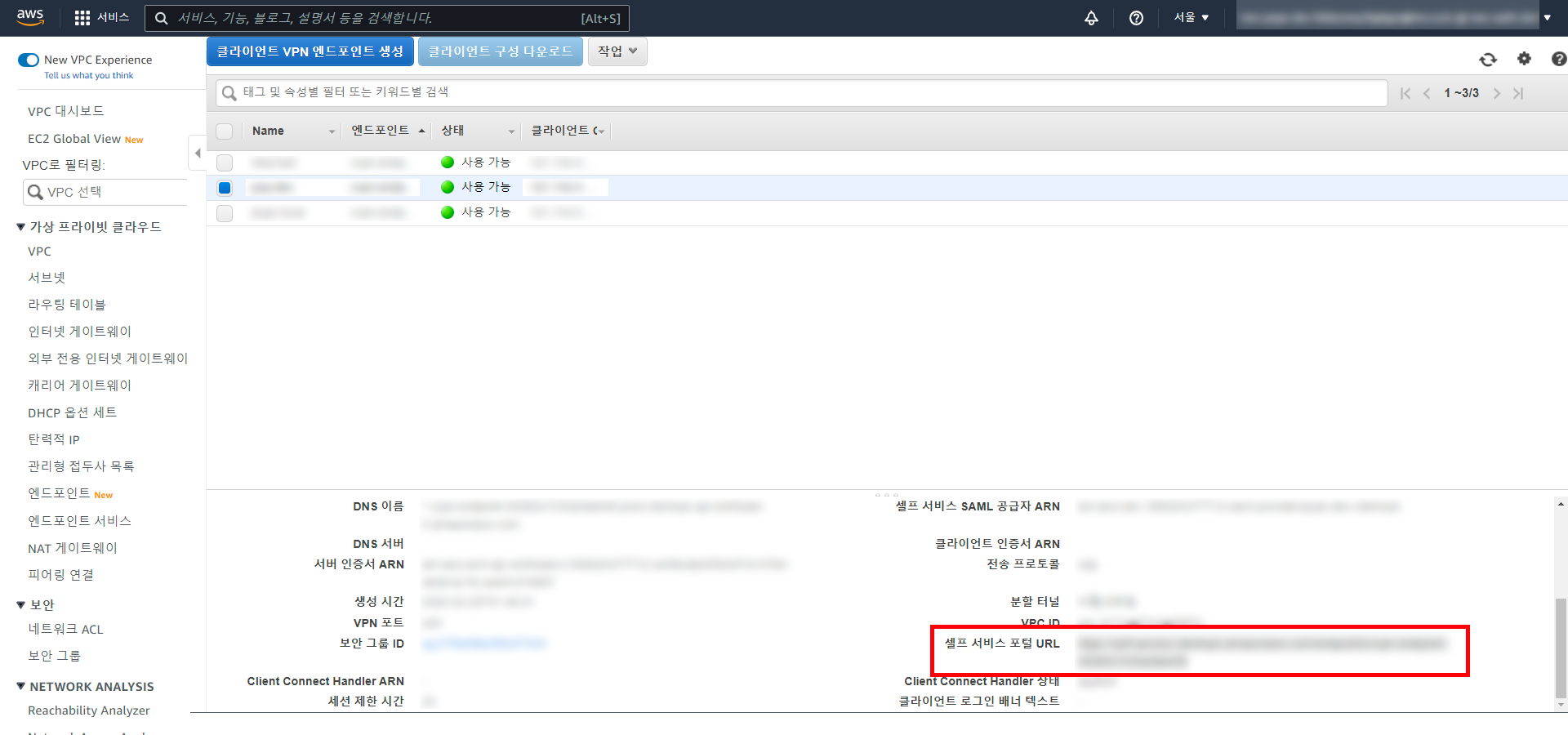Uncheck the selected second endpoint row
The width and height of the screenshot is (1568, 735).
225,188
